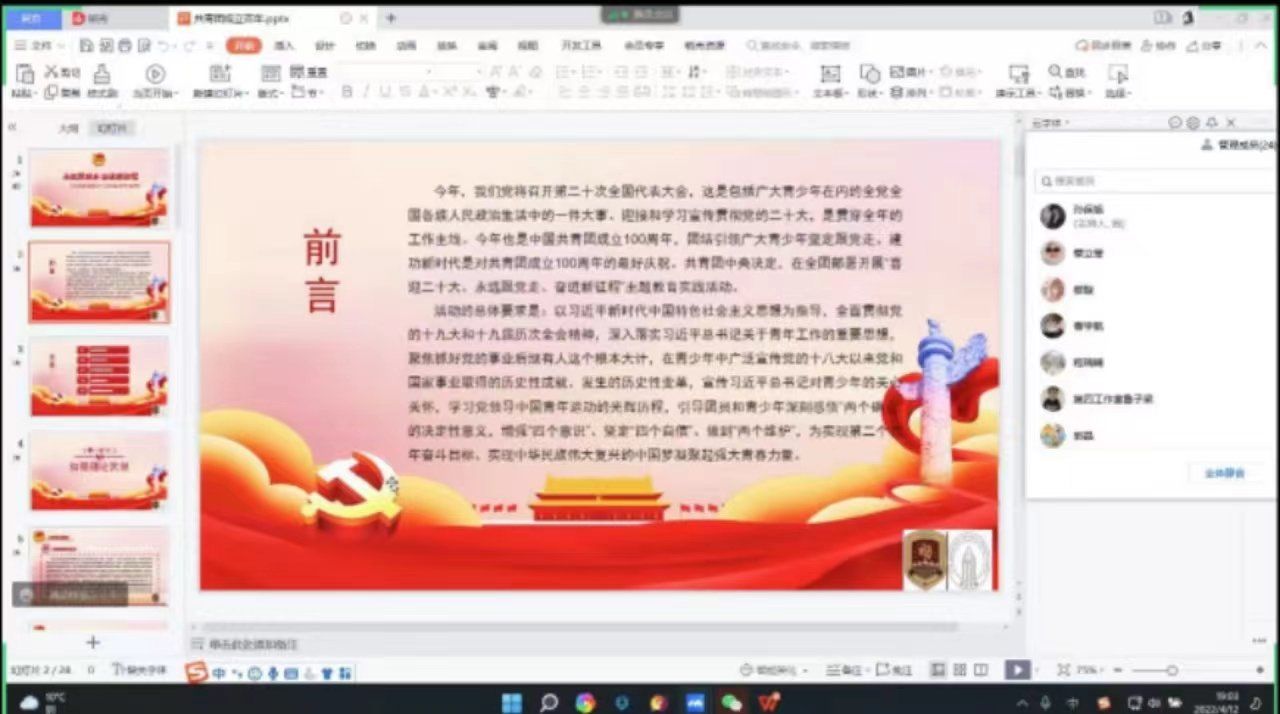Click the print icon in quick access toolbar
The width and height of the screenshot is (1280, 714).
(x=125, y=46)
